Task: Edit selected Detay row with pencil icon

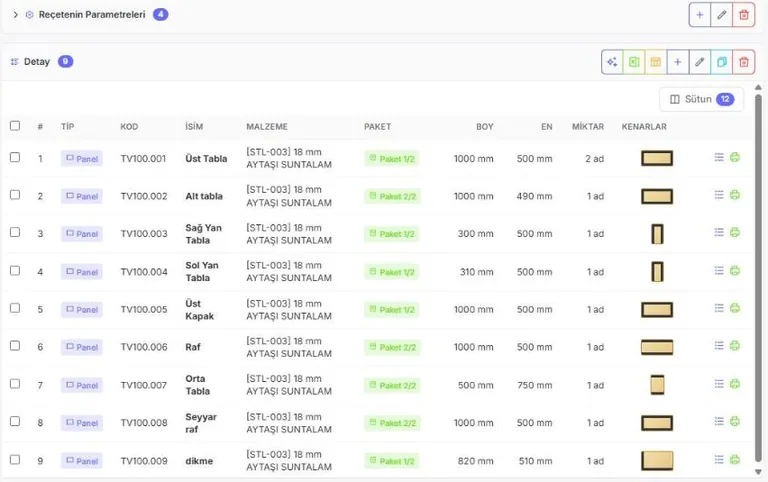Action: click(x=699, y=62)
